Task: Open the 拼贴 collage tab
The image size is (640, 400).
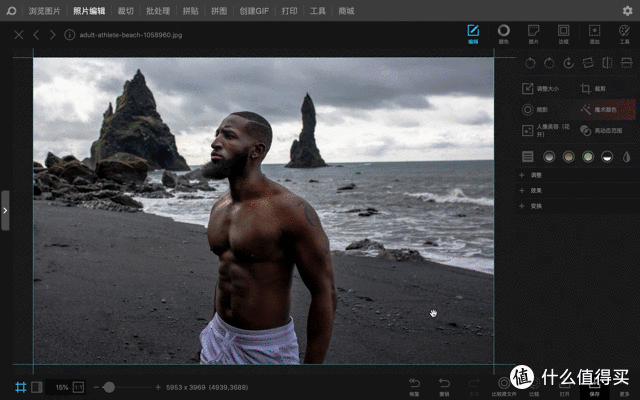Action: pos(190,11)
